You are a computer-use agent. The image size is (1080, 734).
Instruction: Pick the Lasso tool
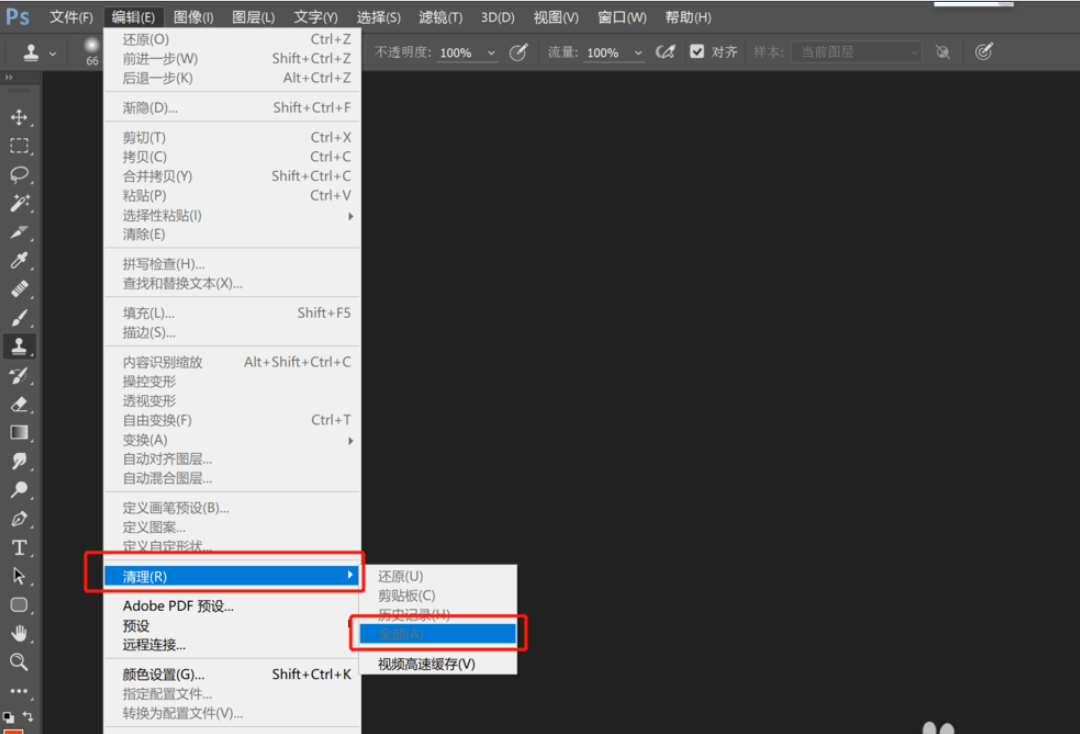19,175
